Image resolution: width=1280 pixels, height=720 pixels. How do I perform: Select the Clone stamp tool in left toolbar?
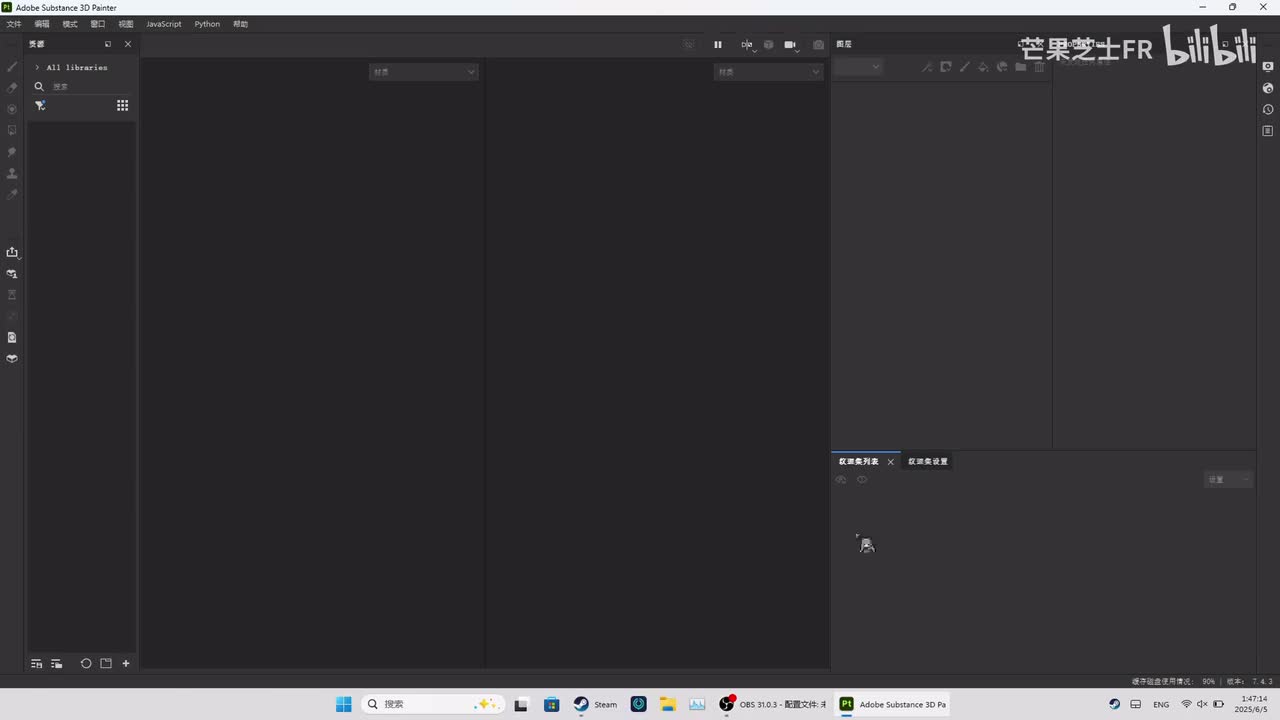(12, 173)
